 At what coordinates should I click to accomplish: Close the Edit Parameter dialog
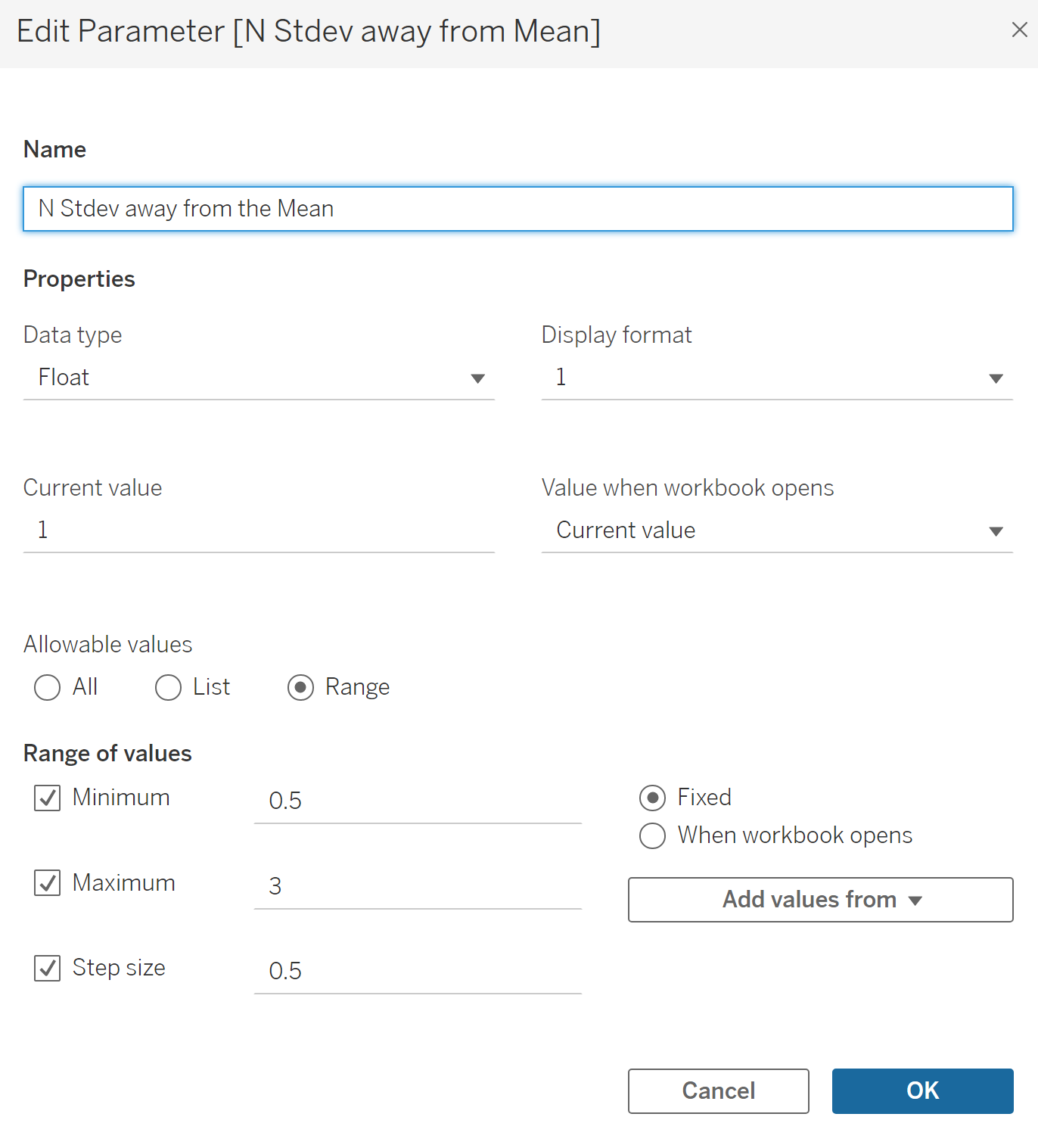point(1019,30)
